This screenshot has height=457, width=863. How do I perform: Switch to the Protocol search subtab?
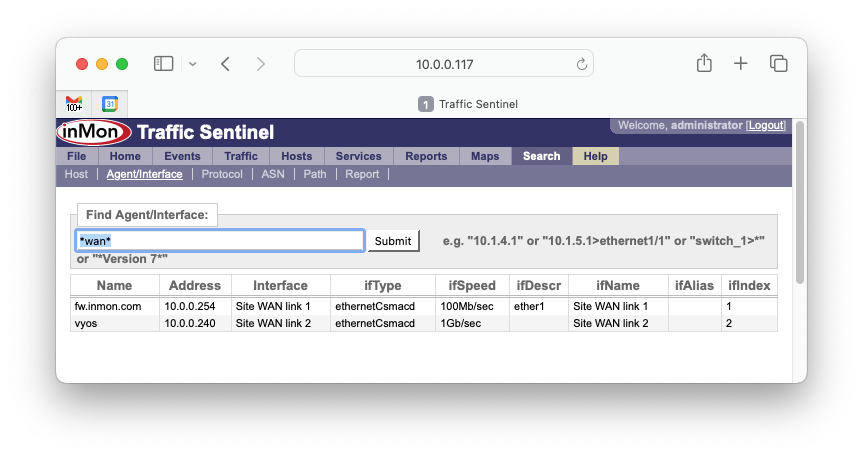[x=222, y=175]
